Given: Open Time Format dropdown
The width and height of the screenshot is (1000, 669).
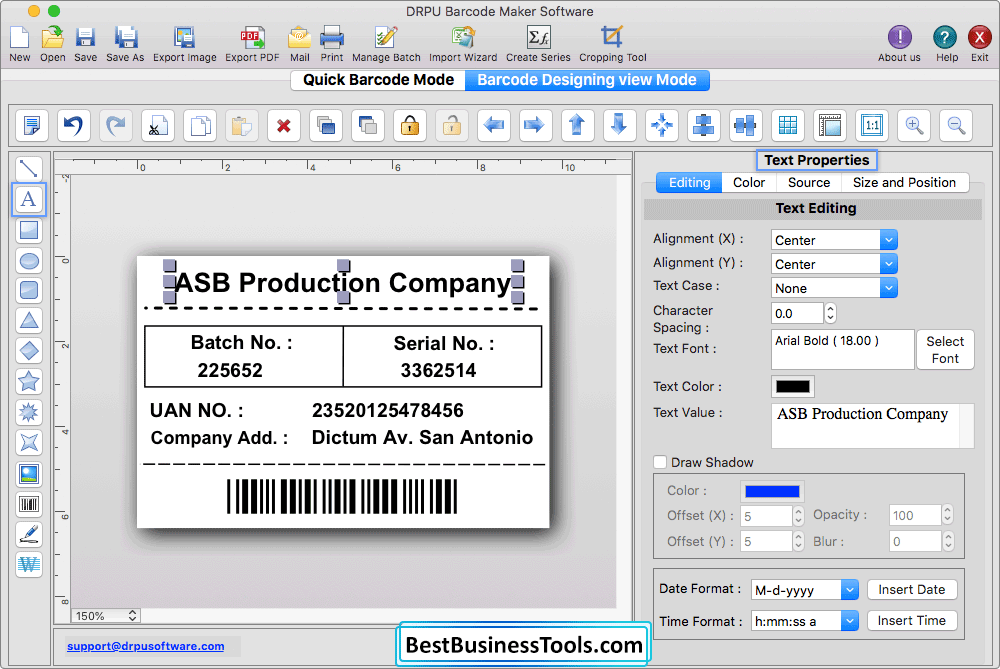Looking at the screenshot, I should (804, 621).
